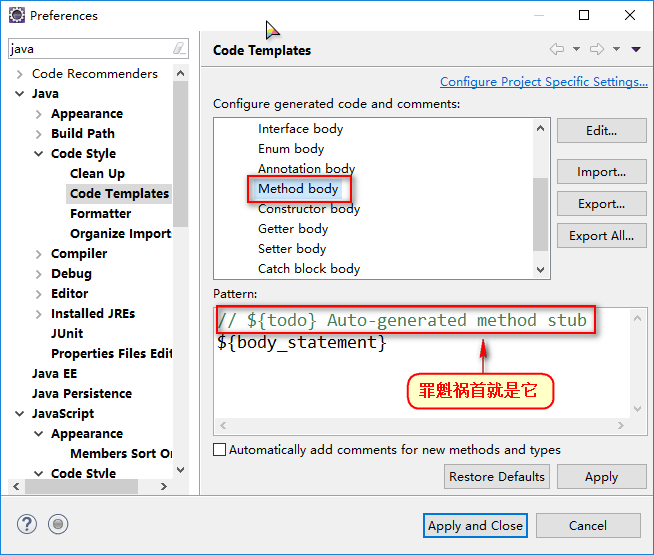The image size is (654, 555).
Task: Click preference tree scroll up arrow
Action: tap(180, 73)
